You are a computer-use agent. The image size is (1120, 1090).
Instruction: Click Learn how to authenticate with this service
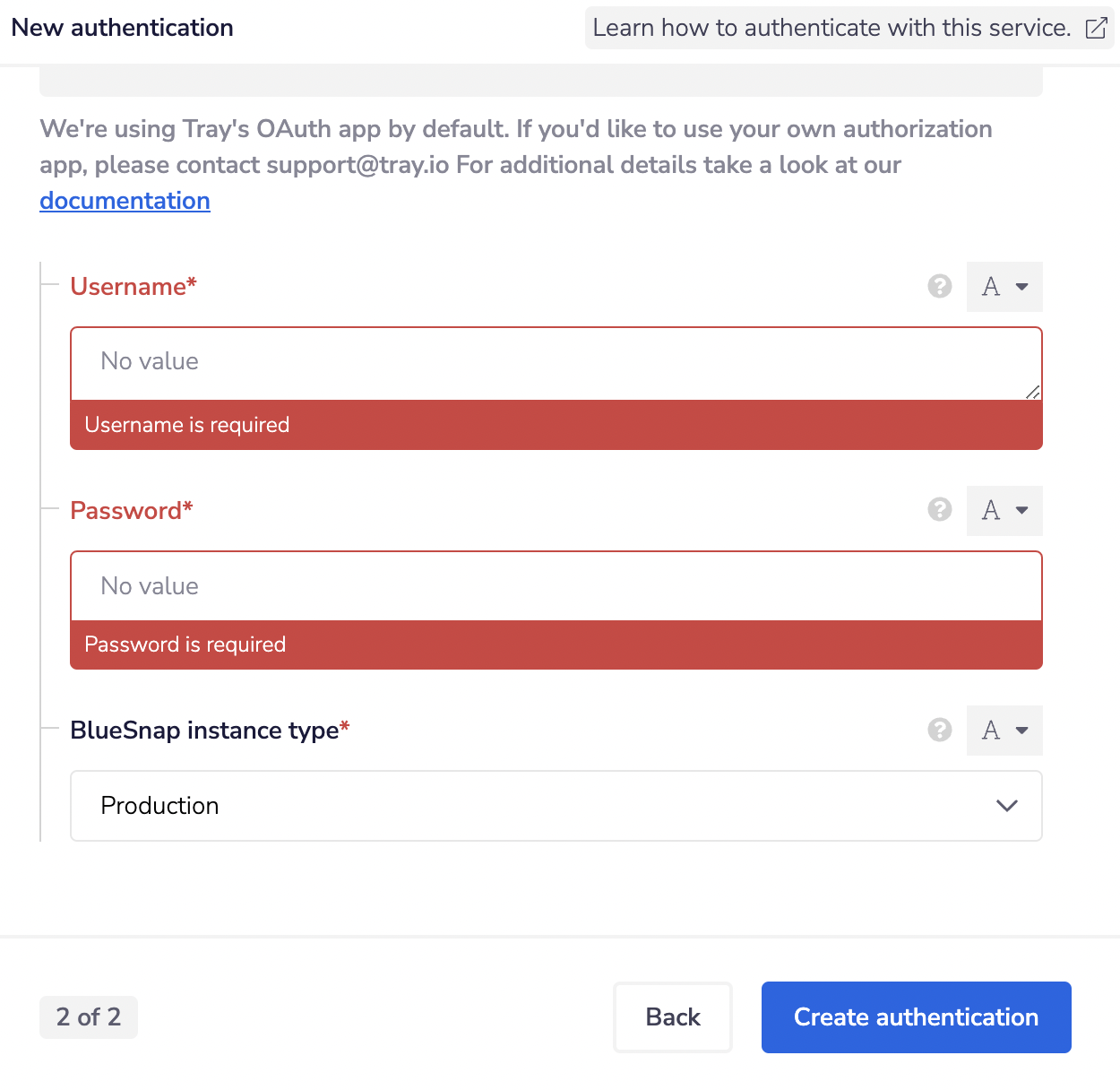point(829,28)
